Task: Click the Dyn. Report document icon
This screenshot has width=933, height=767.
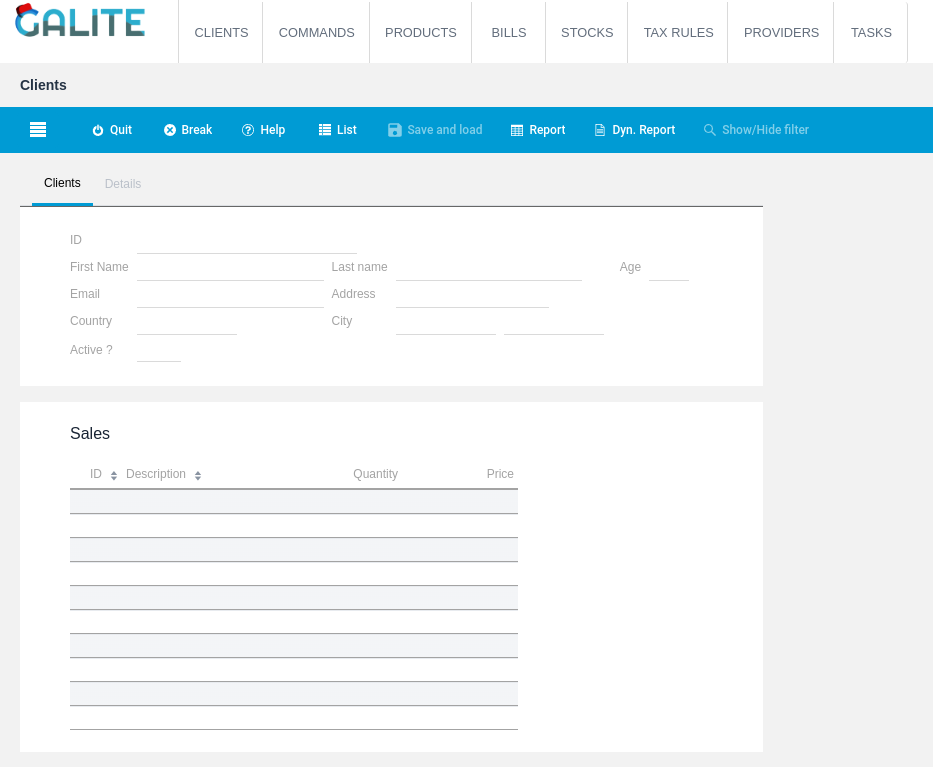Action: [600, 130]
